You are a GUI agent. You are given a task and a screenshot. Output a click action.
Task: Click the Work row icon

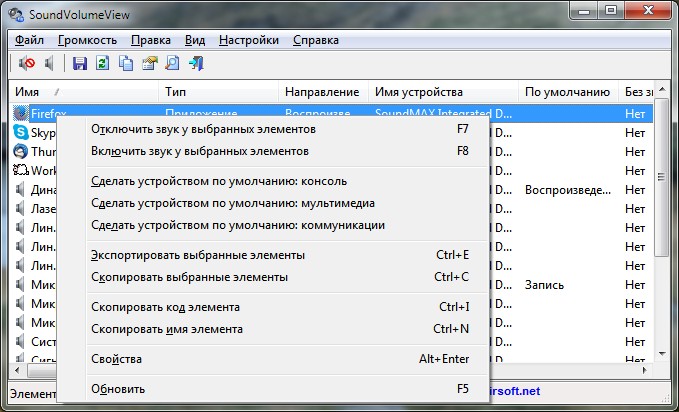(x=20, y=170)
